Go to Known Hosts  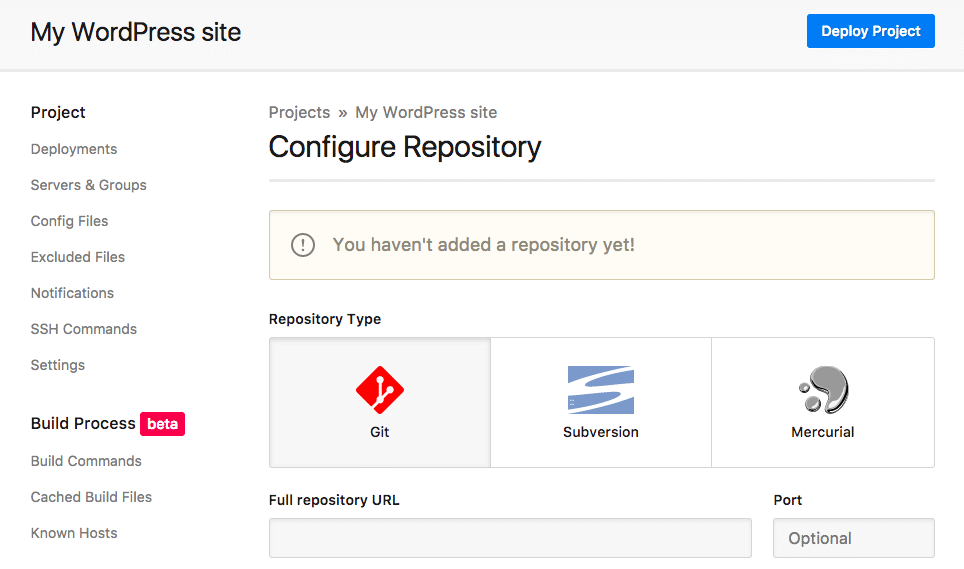pyautogui.click(x=74, y=533)
